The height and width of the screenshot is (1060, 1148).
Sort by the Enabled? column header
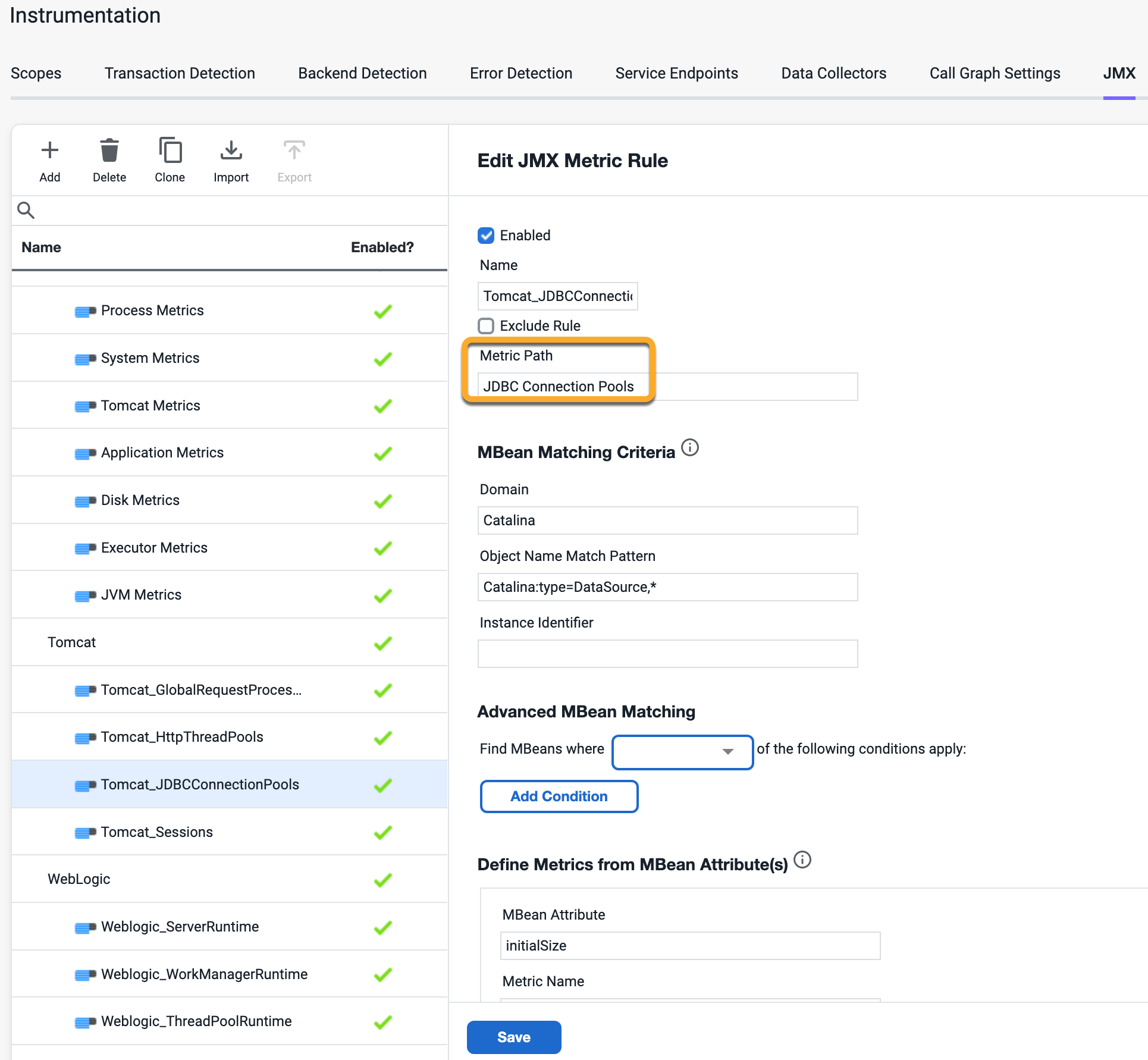click(x=382, y=247)
